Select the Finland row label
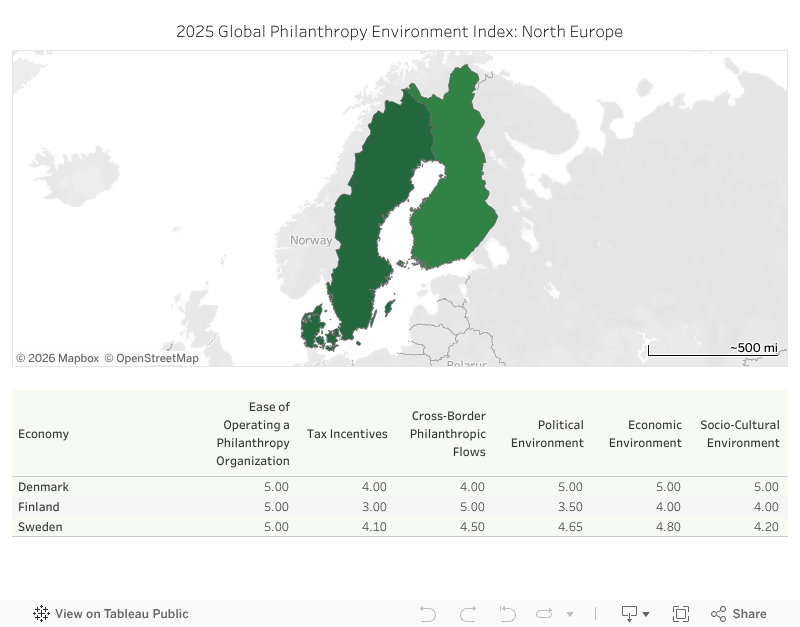The image size is (800, 627). [x=39, y=507]
